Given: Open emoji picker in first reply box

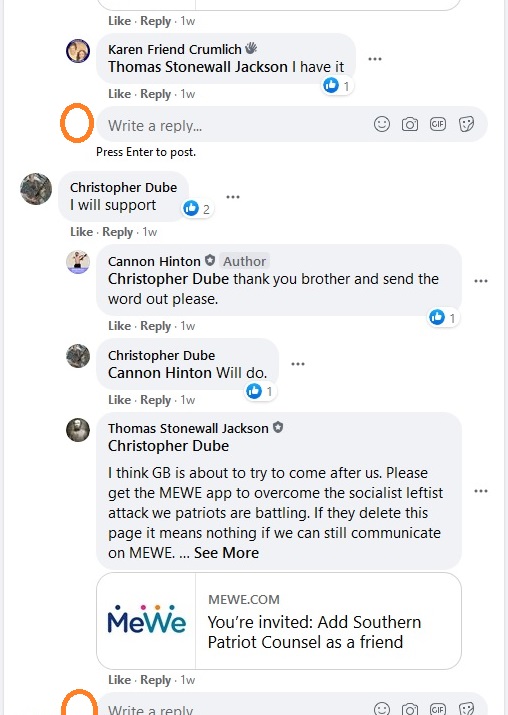Looking at the screenshot, I should point(382,124).
